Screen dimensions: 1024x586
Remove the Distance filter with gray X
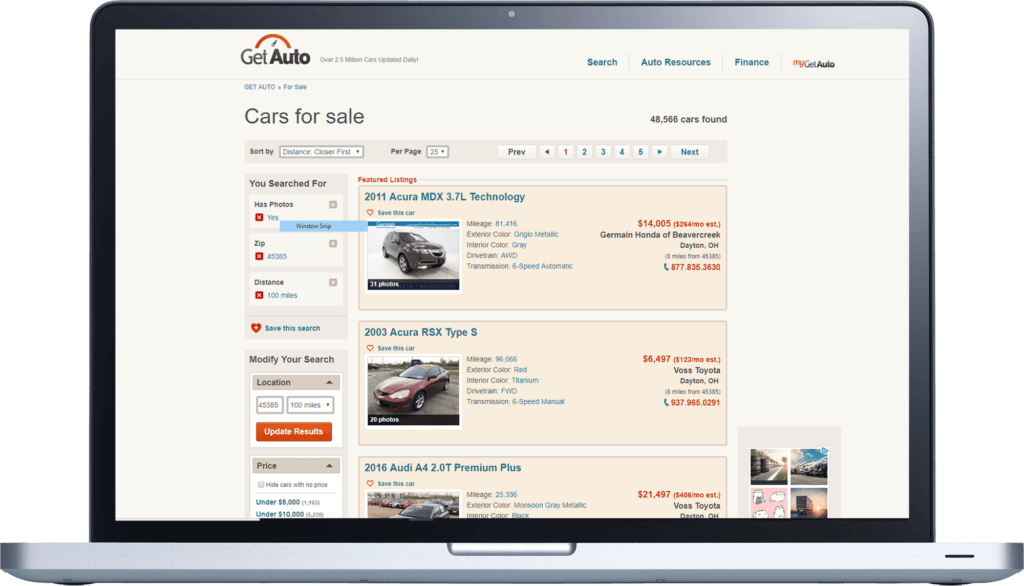tap(333, 282)
